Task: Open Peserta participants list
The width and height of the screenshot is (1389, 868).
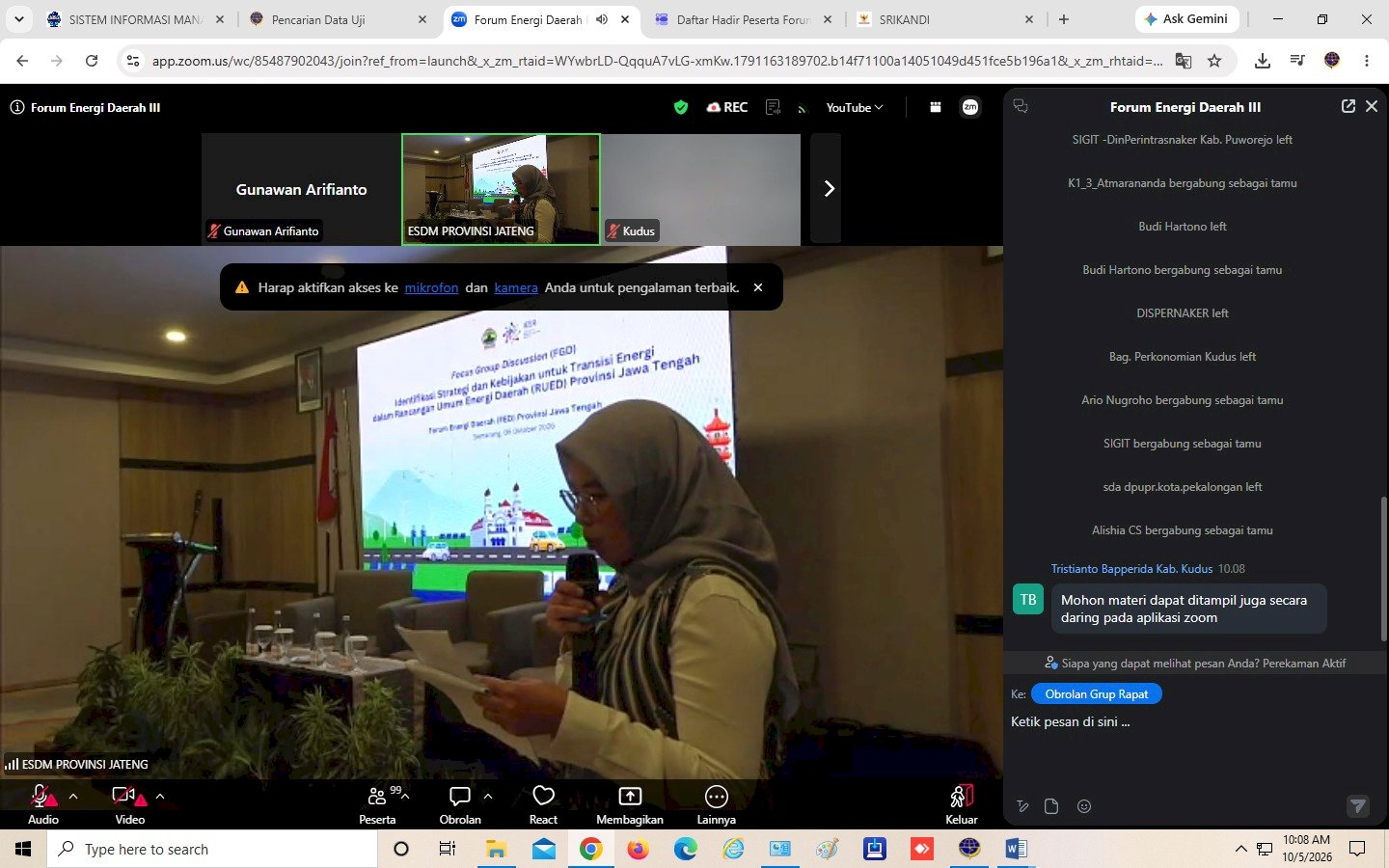Action: click(377, 804)
